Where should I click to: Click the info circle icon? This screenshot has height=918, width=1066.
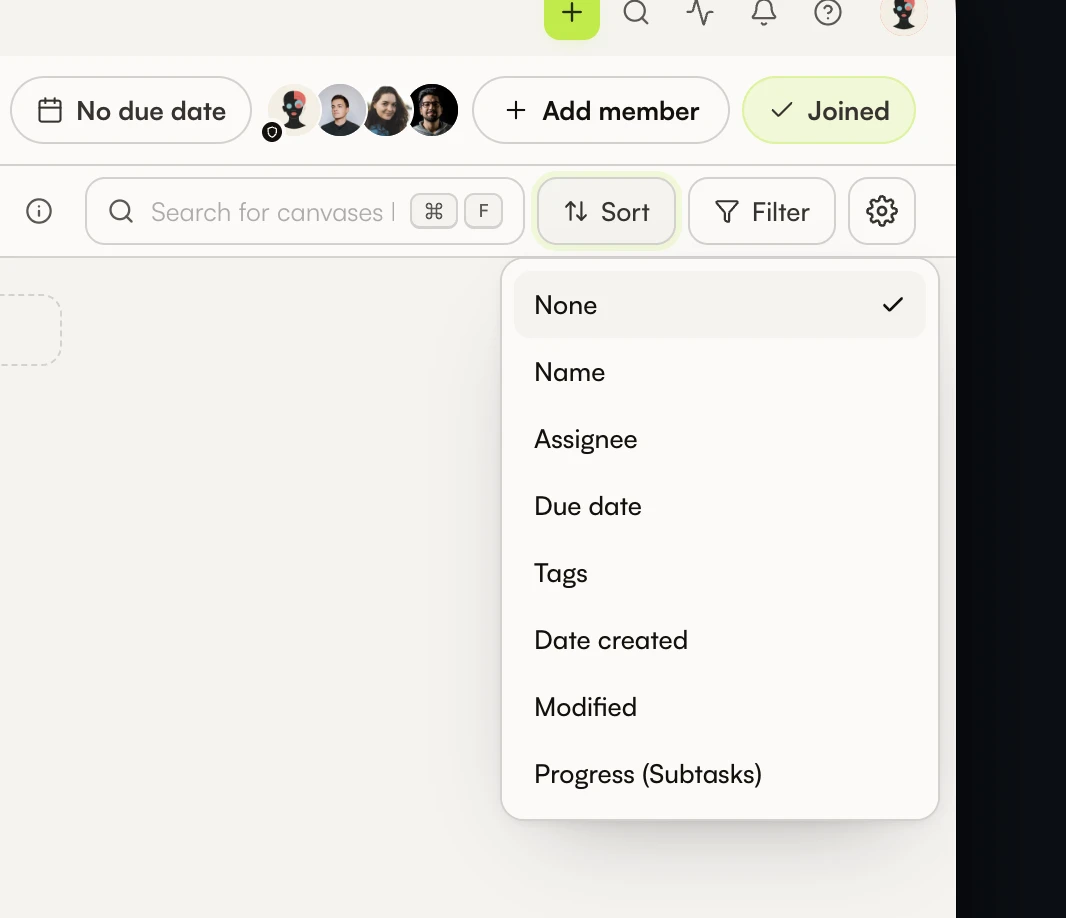(x=39, y=211)
